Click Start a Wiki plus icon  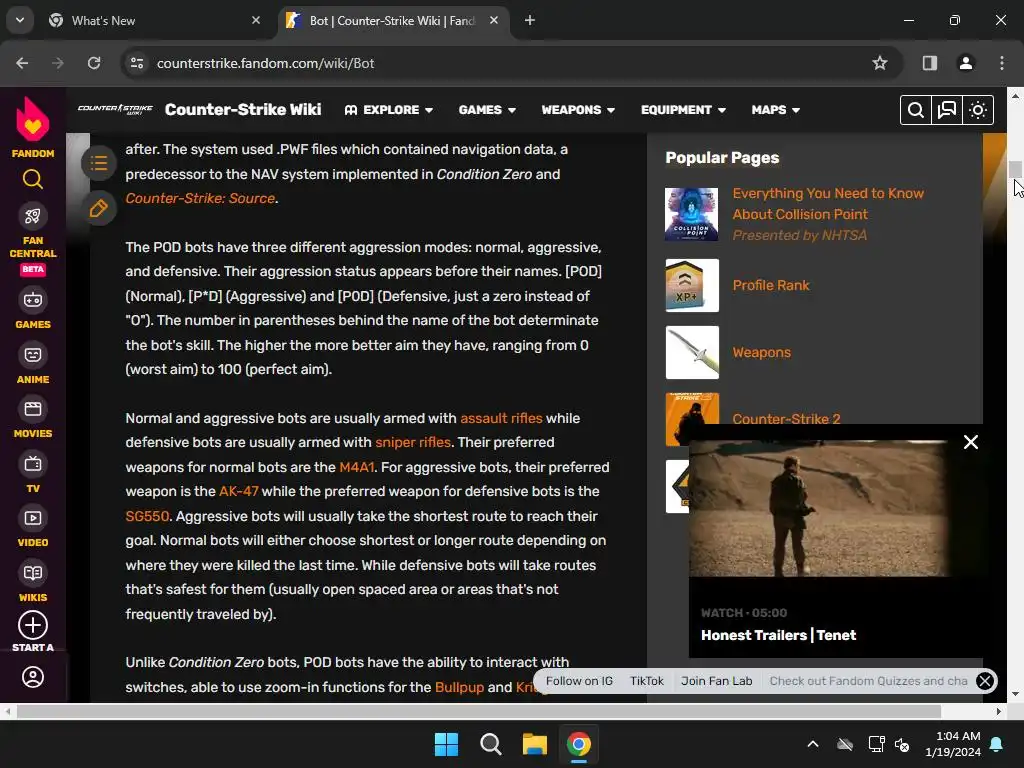33,625
